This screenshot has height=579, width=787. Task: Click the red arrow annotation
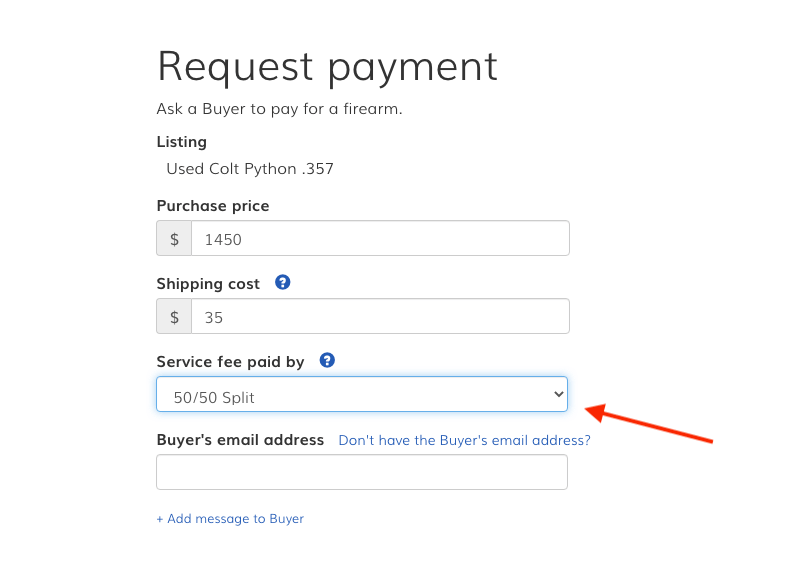[649, 422]
